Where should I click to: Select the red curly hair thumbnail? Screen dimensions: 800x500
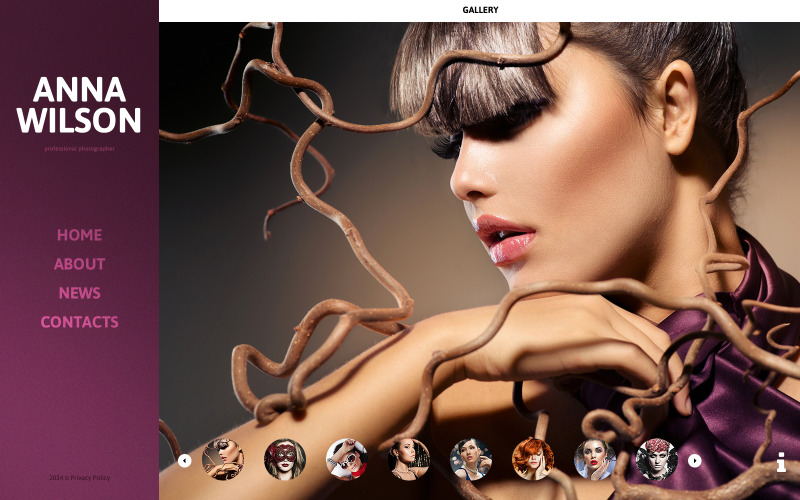pos(533,459)
